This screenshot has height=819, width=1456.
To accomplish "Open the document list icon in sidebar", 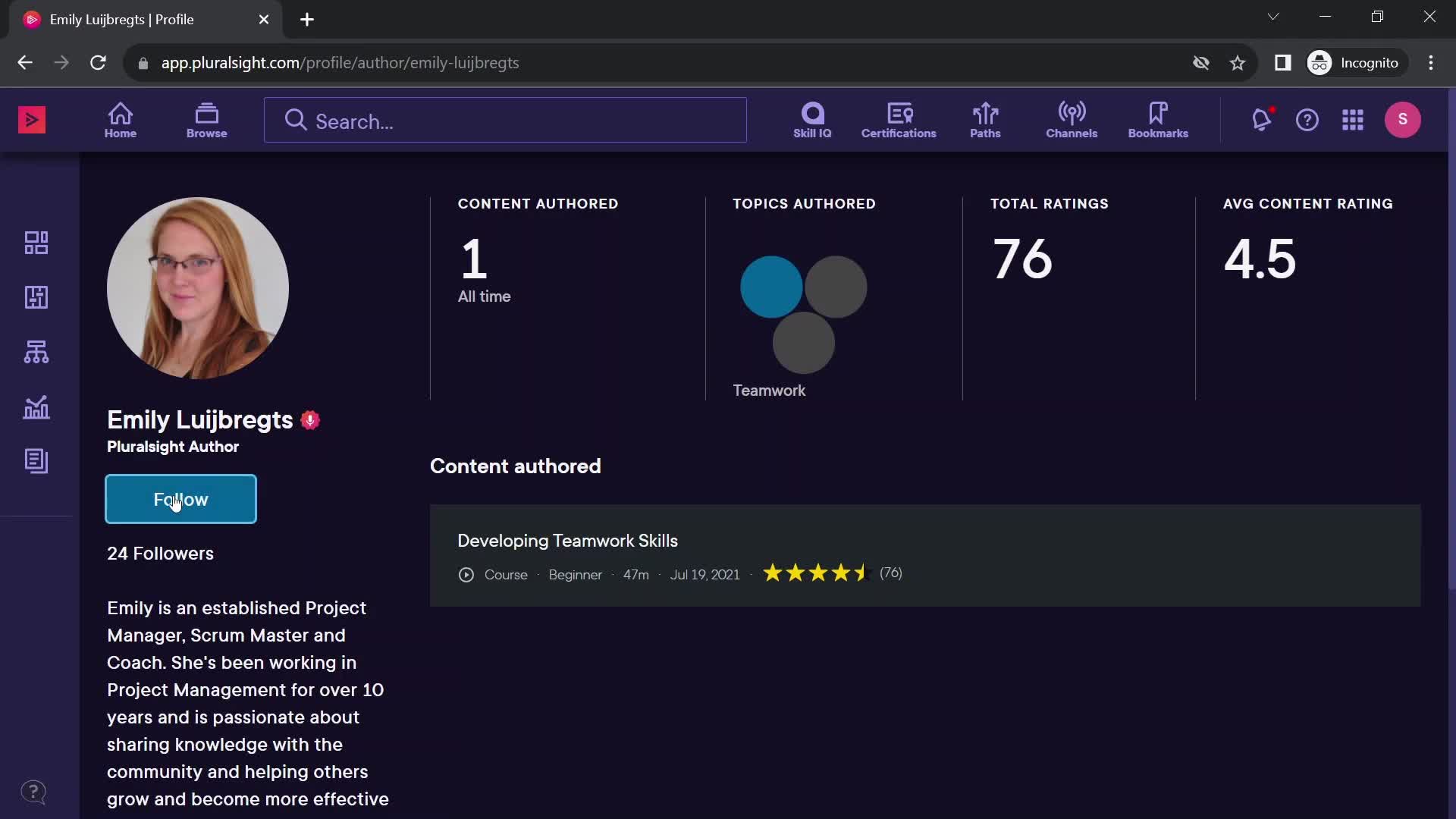I will click(36, 461).
